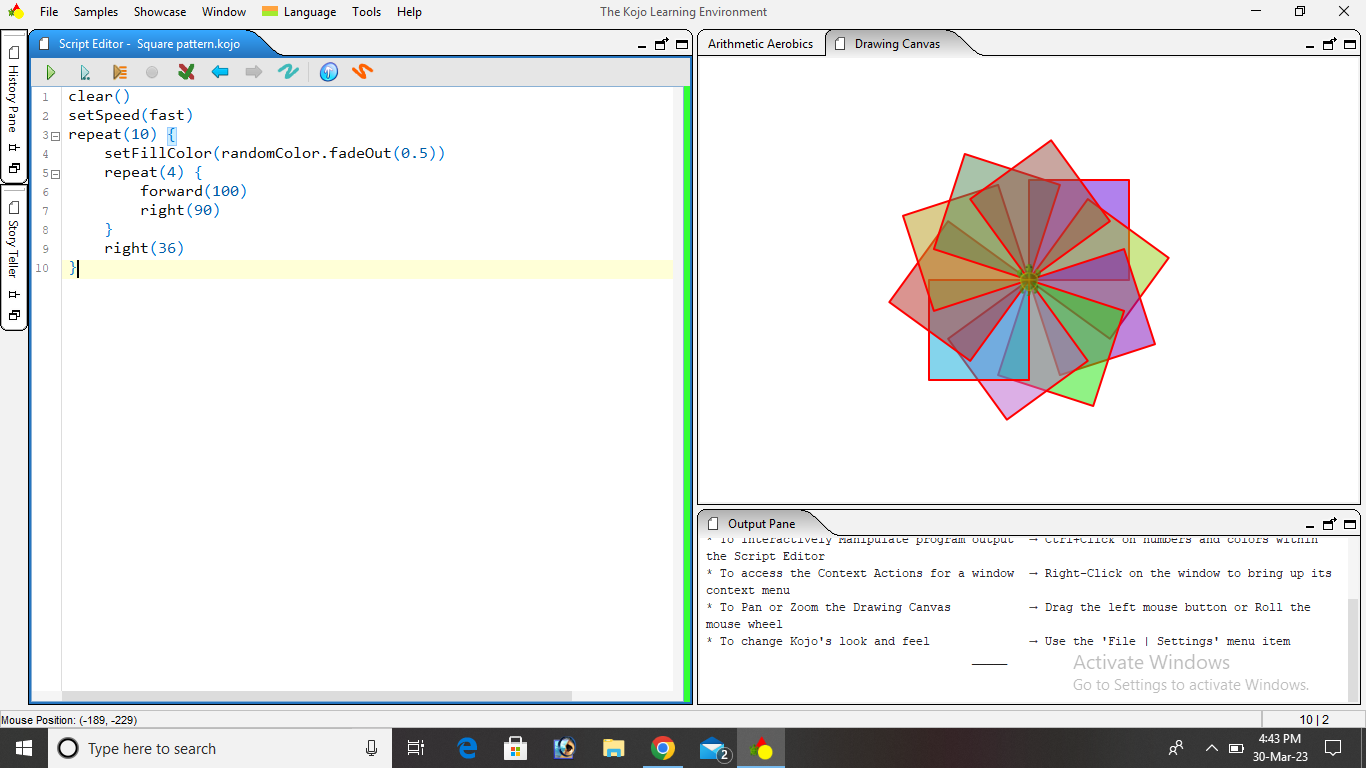Screen dimensions: 1366x768
Task: Restore the Story Teller window icon
Action: click(14, 315)
